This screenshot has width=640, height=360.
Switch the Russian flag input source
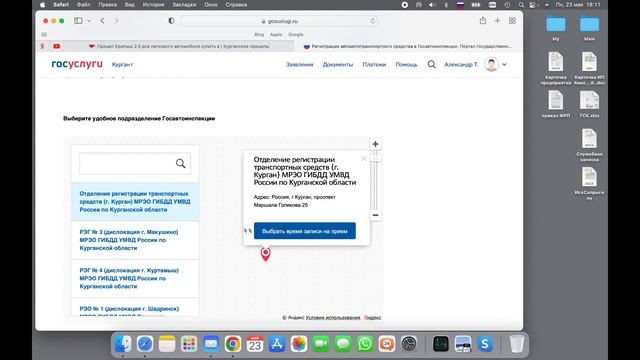460,5
